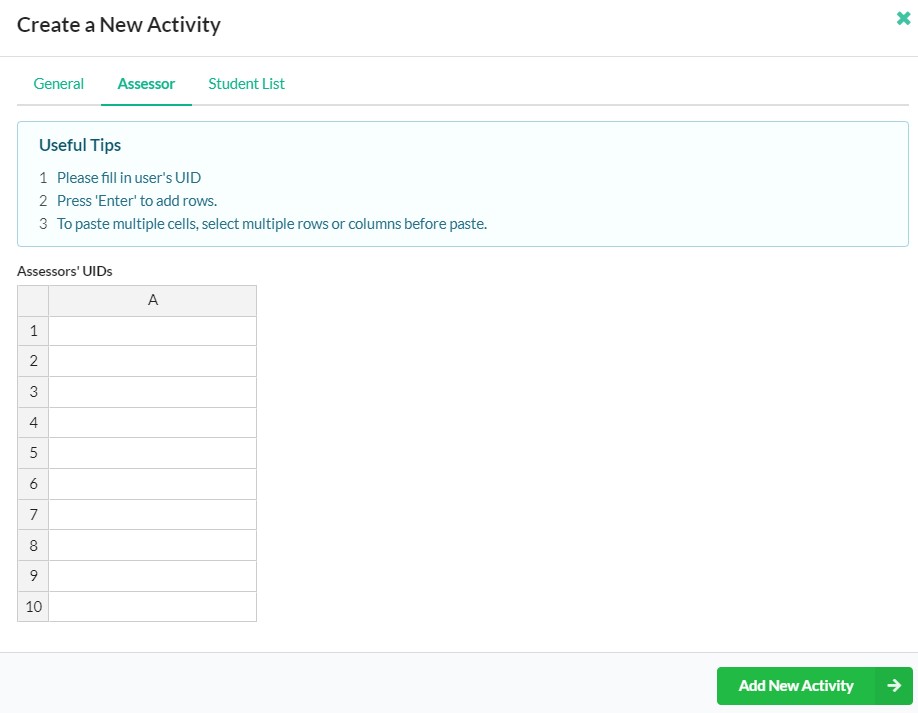Select row header 3 in UID table
Screen dimensions: 918x713
tap(33, 392)
